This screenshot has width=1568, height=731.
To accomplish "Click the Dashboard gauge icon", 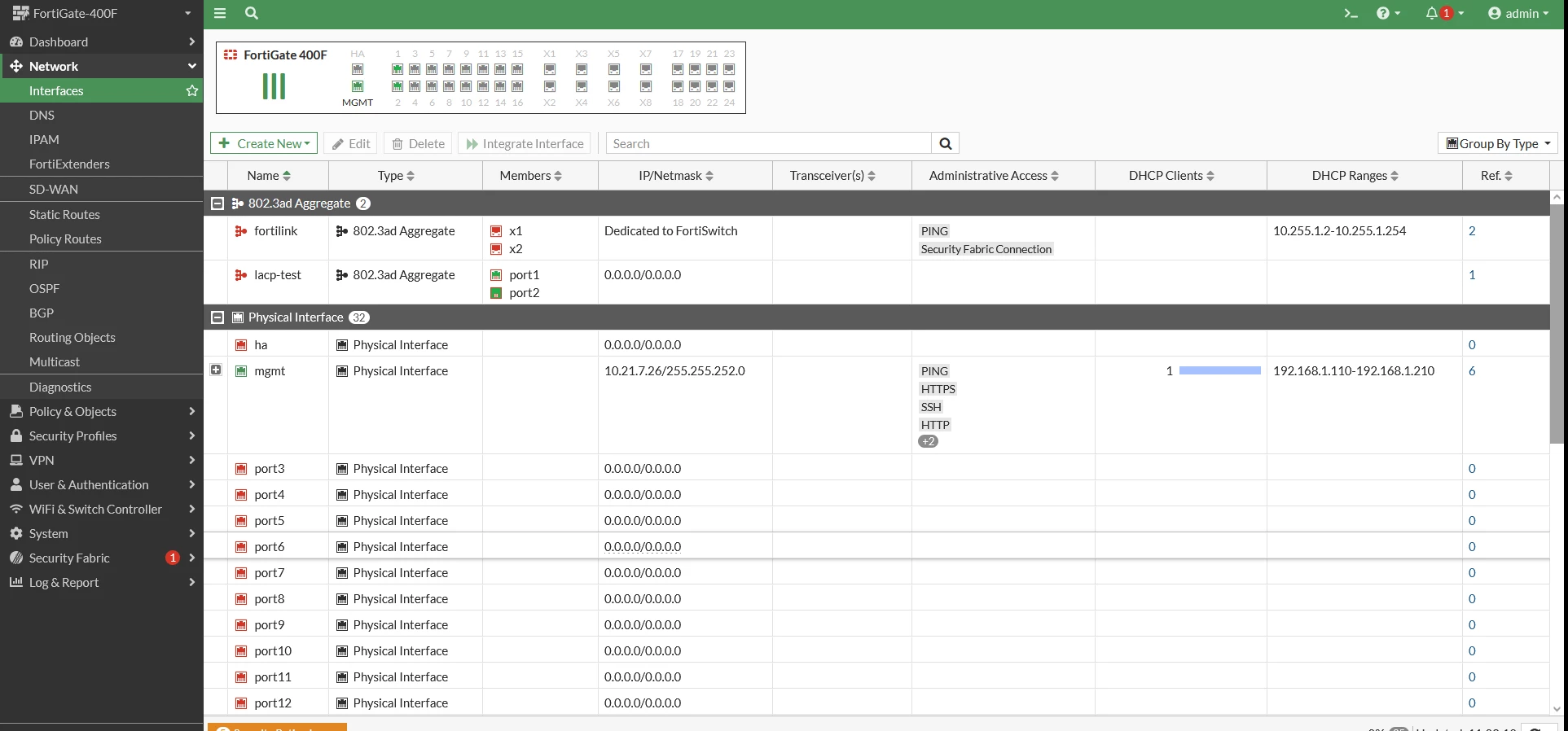I will point(16,42).
